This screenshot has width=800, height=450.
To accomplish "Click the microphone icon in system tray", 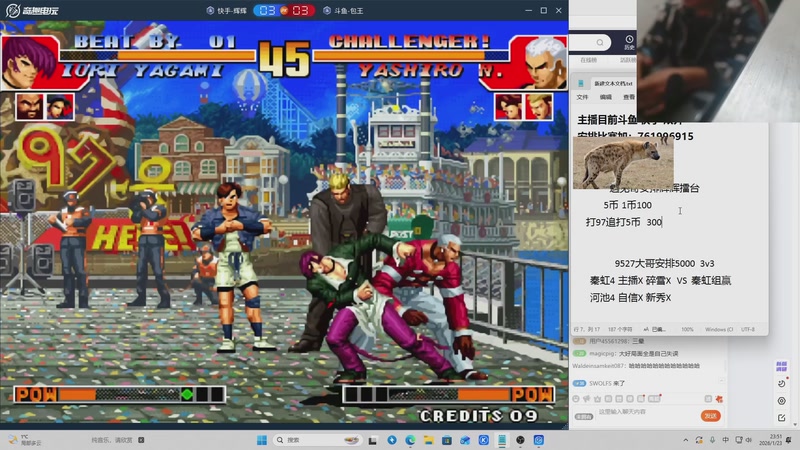I will [x=713, y=440].
